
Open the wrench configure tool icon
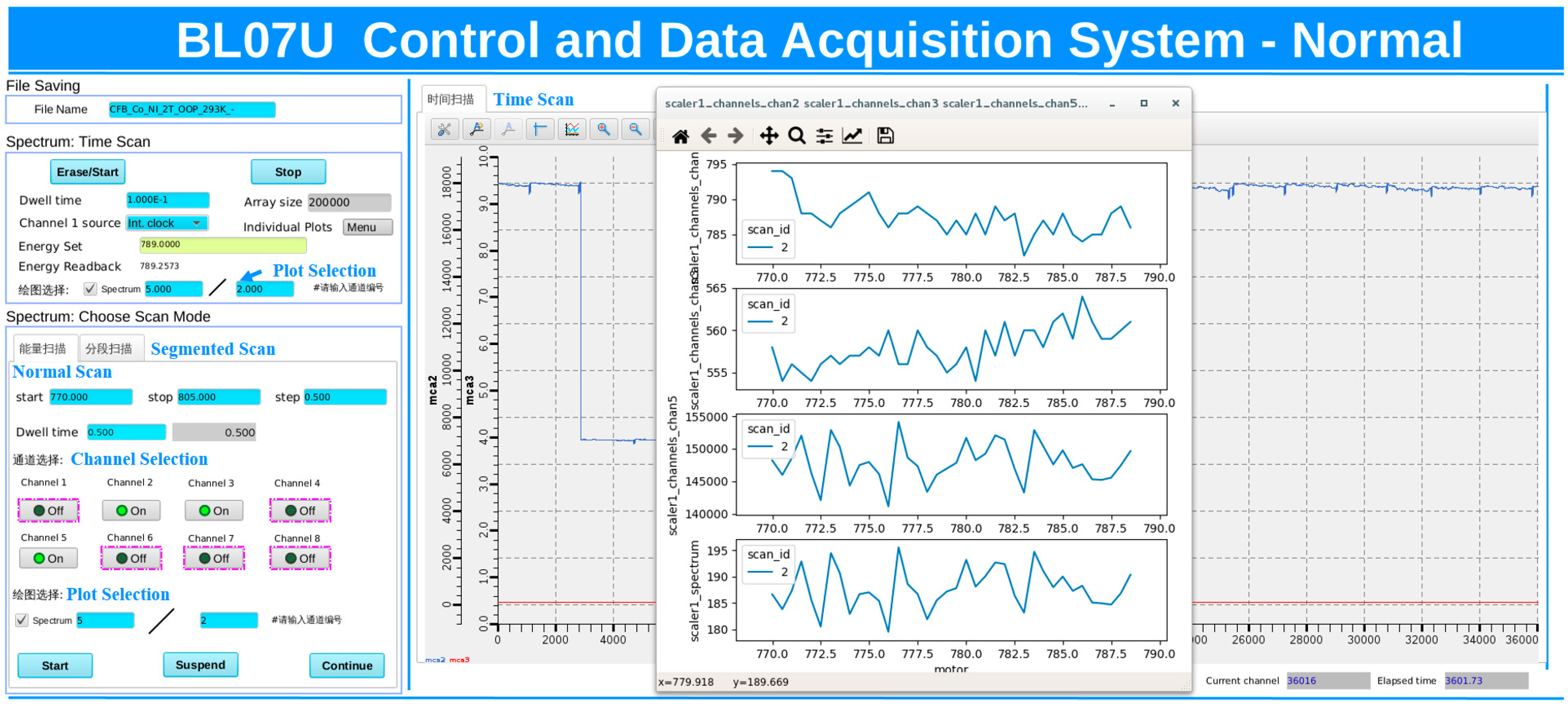[x=444, y=129]
